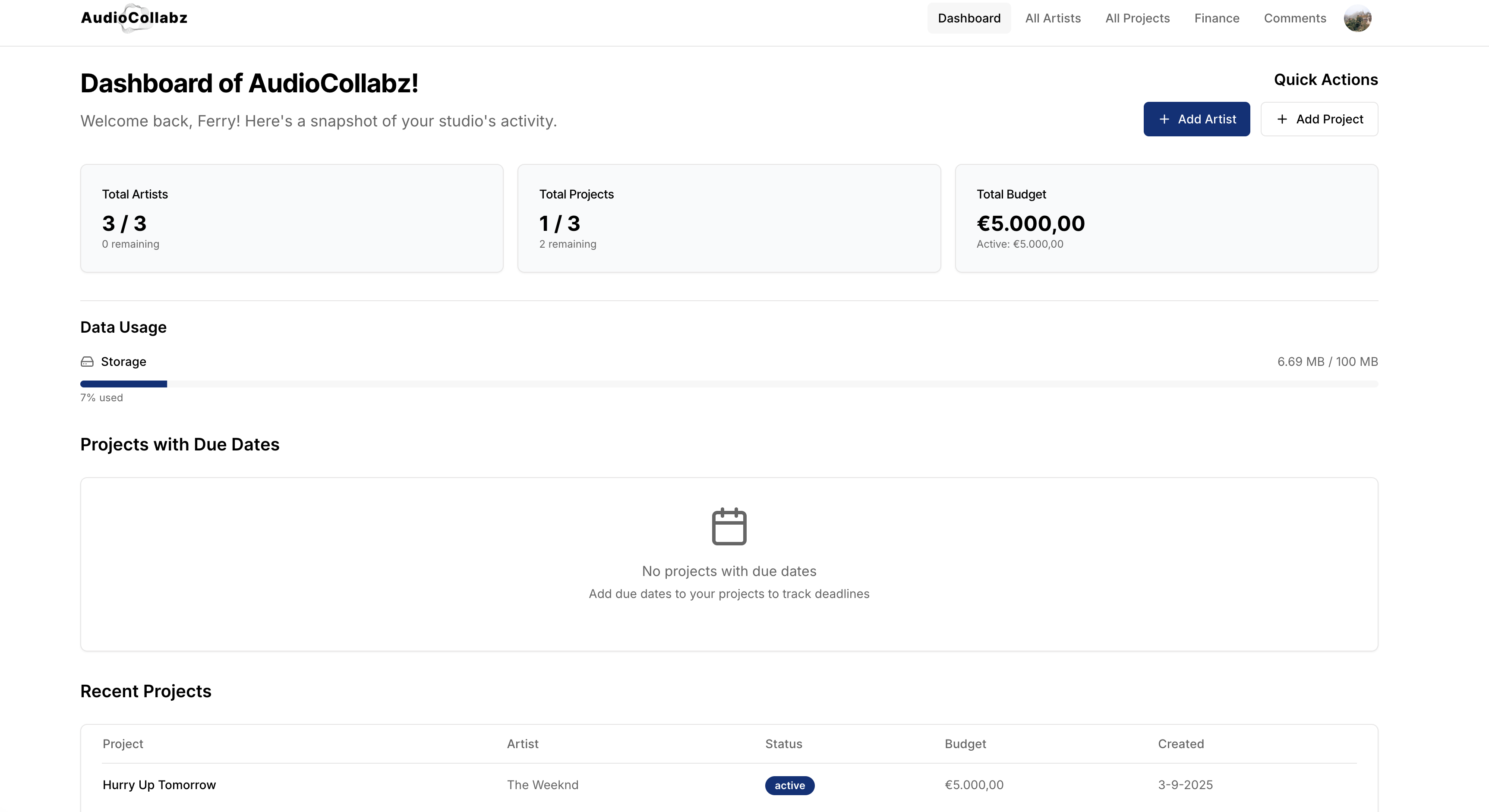Select the Total Budget card
Screen dimensions: 1489x812
[x=1166, y=218]
